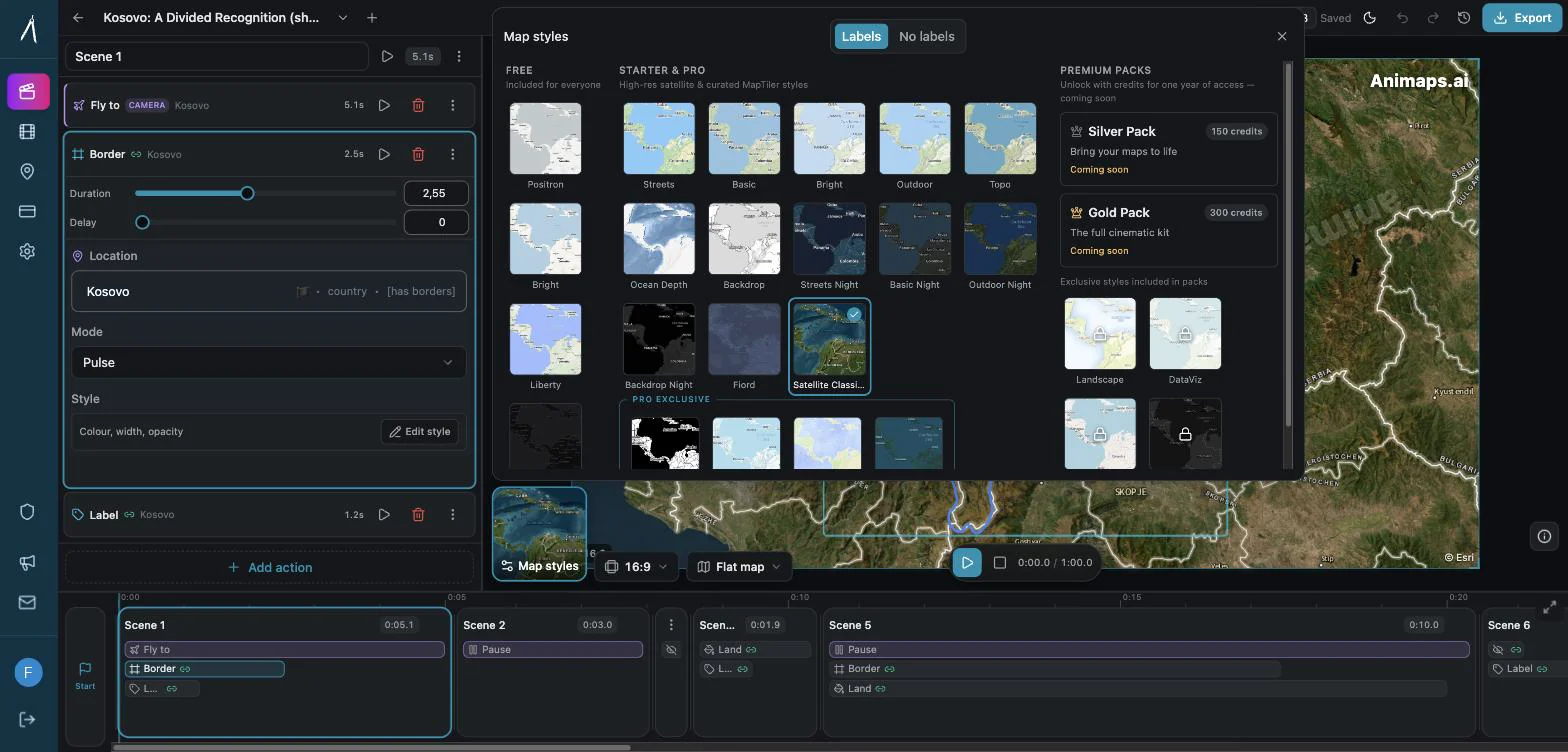
Task: Open version history clock icon
Action: (1464, 18)
